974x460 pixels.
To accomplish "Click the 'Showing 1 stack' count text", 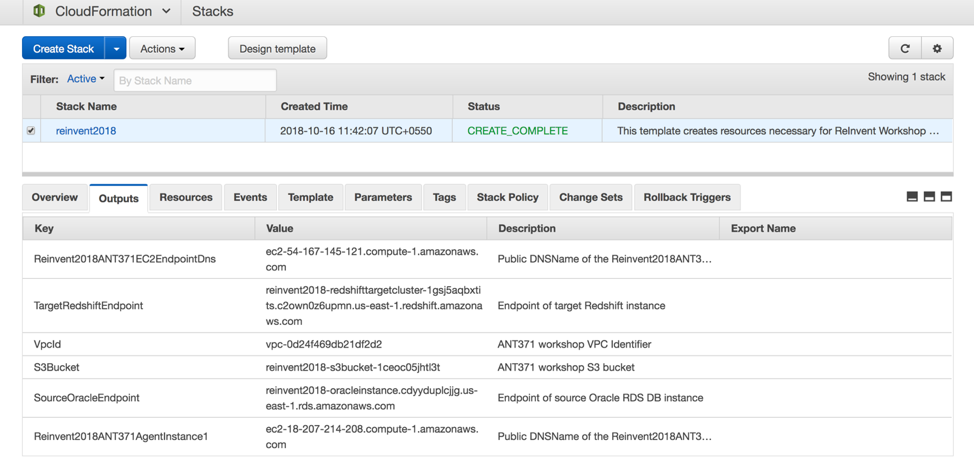I will coord(906,77).
